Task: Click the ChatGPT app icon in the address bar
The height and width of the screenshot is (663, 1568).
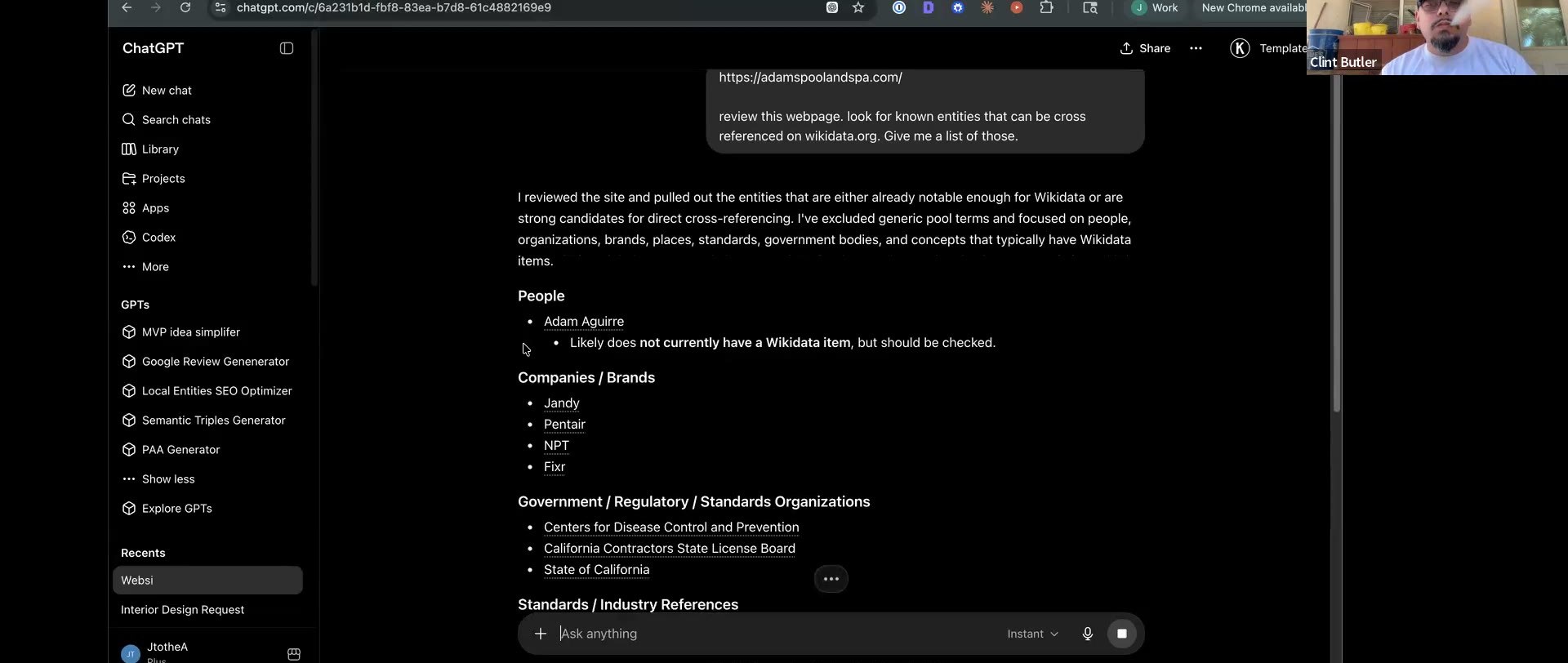Action: (832, 7)
